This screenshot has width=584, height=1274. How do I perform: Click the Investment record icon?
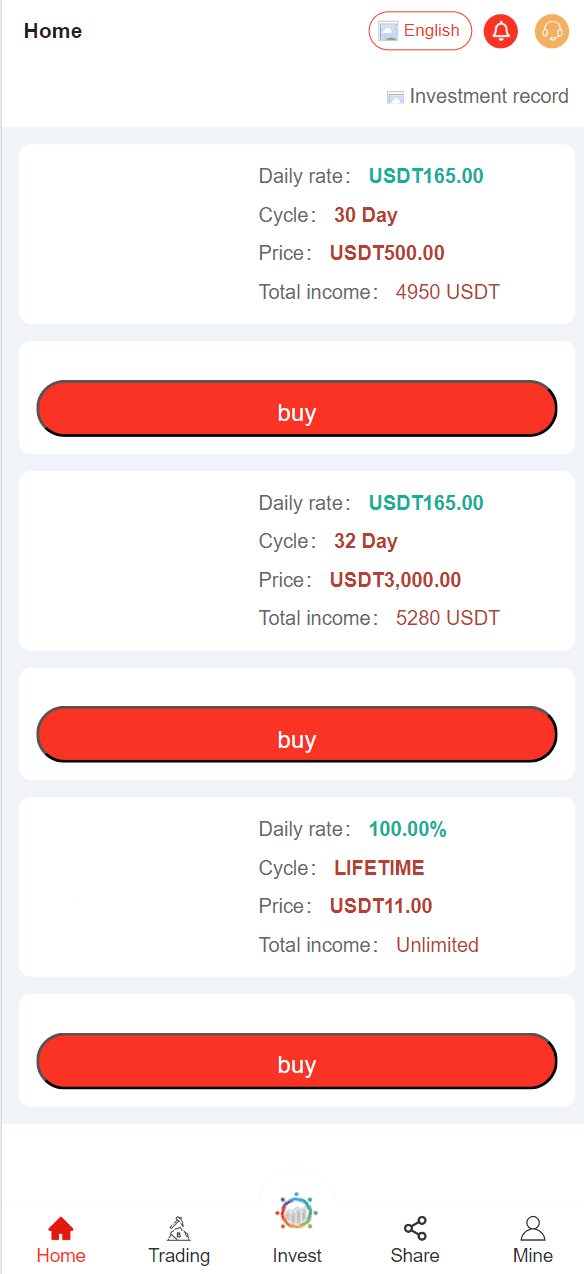point(395,97)
